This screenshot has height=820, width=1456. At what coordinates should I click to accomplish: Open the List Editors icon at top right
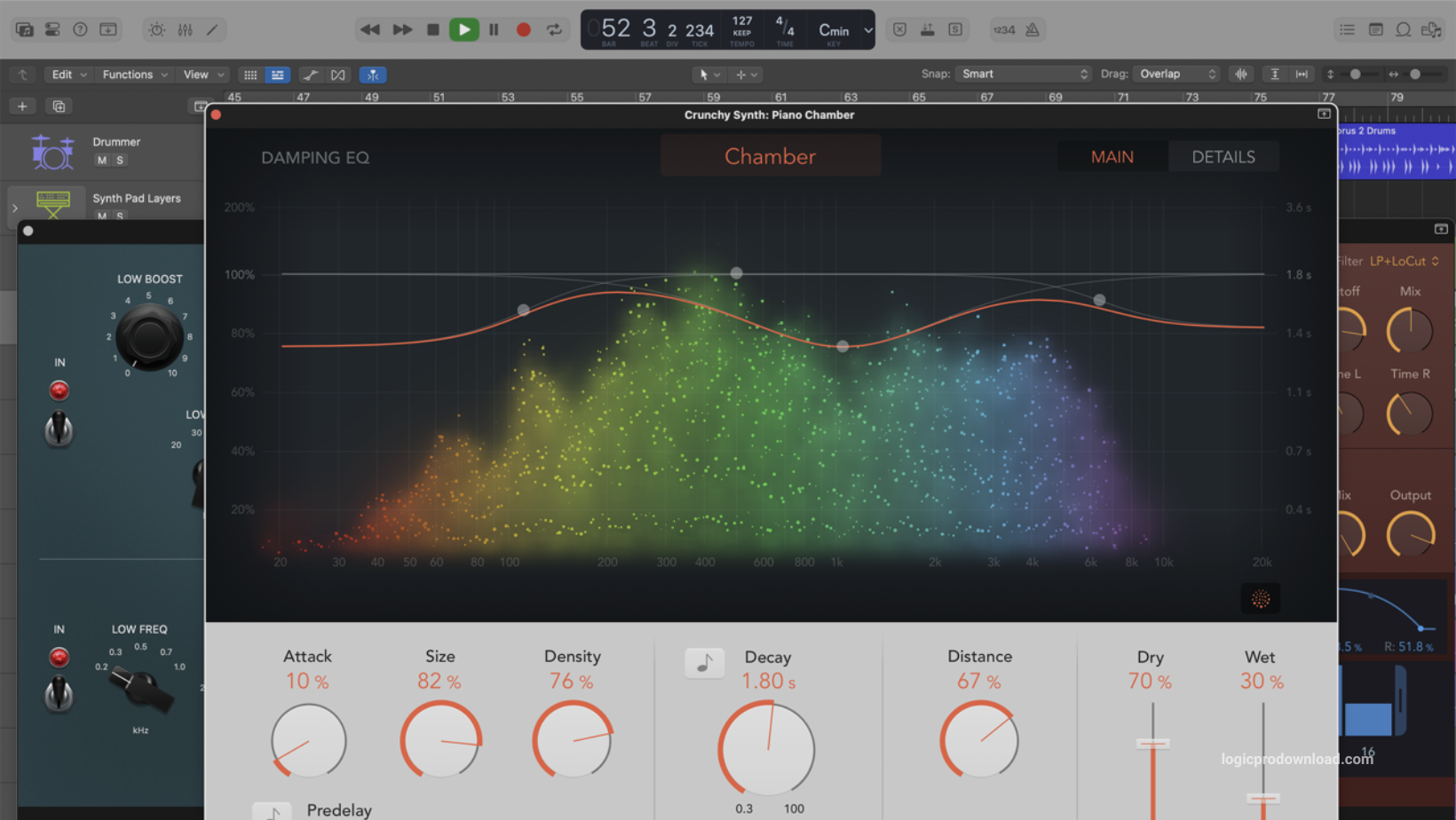(1347, 29)
